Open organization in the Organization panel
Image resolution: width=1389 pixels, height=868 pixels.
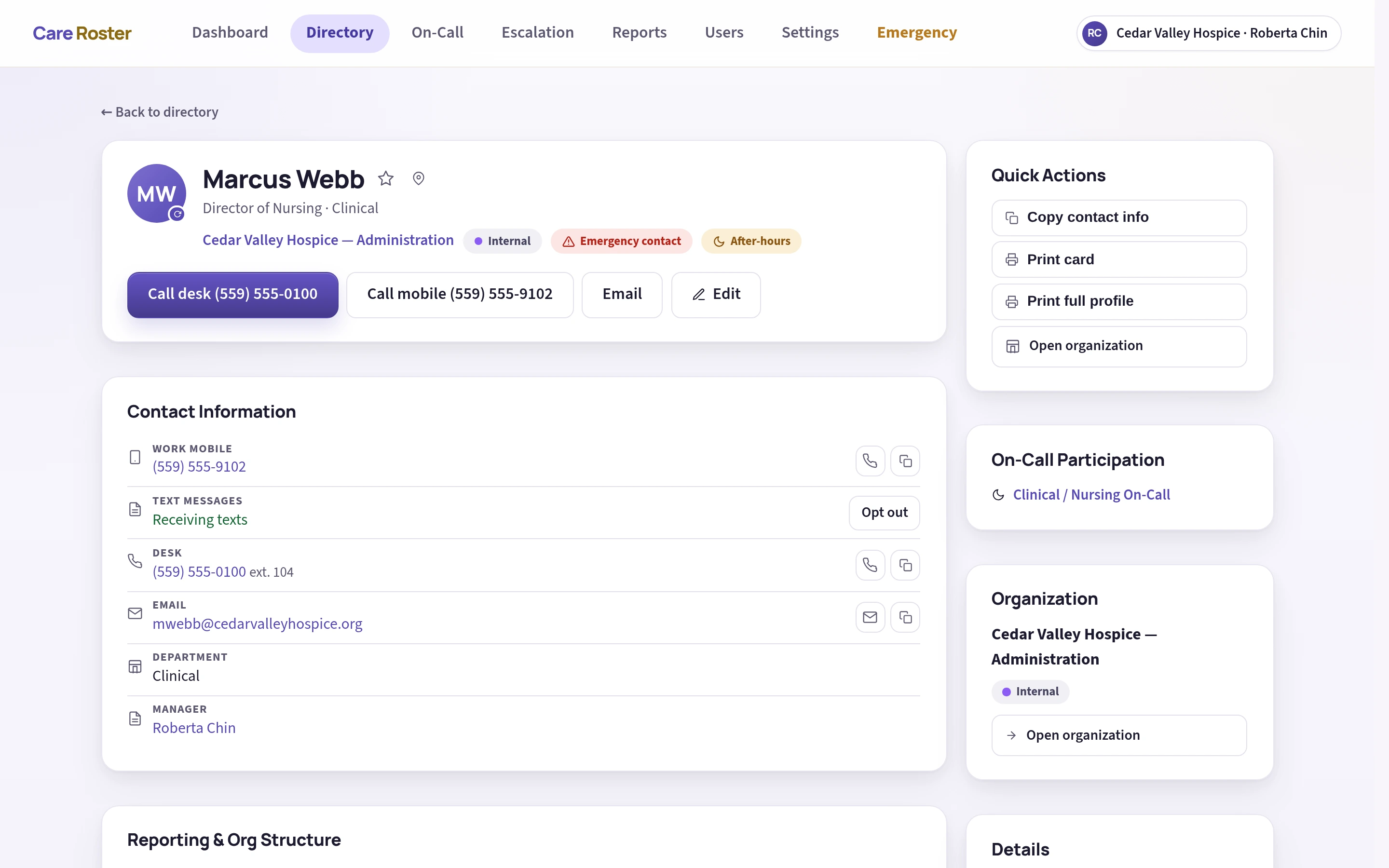coord(1118,735)
